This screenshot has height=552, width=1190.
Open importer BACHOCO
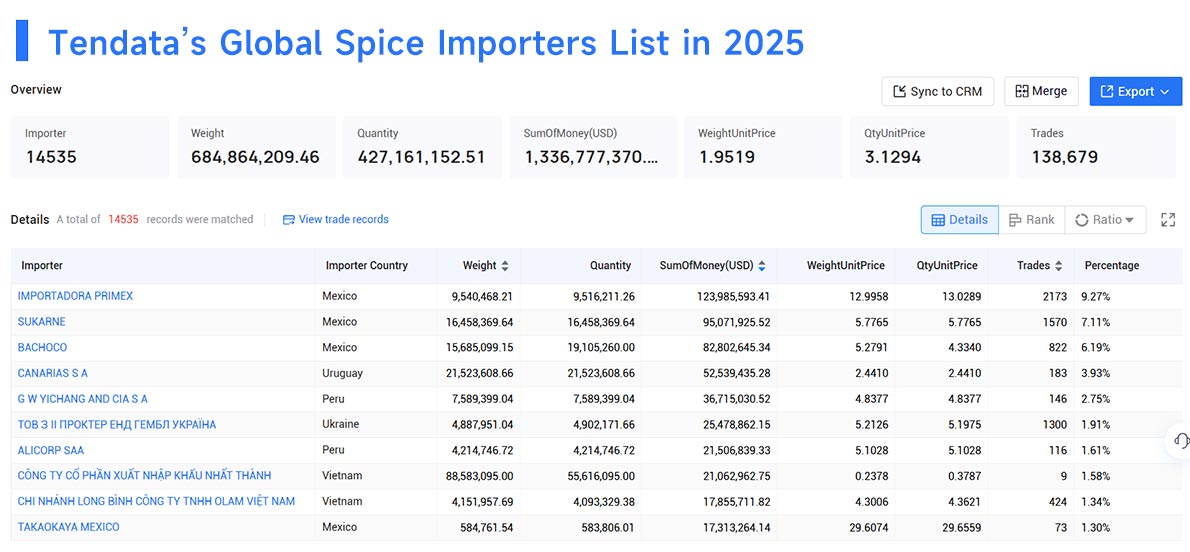point(42,348)
